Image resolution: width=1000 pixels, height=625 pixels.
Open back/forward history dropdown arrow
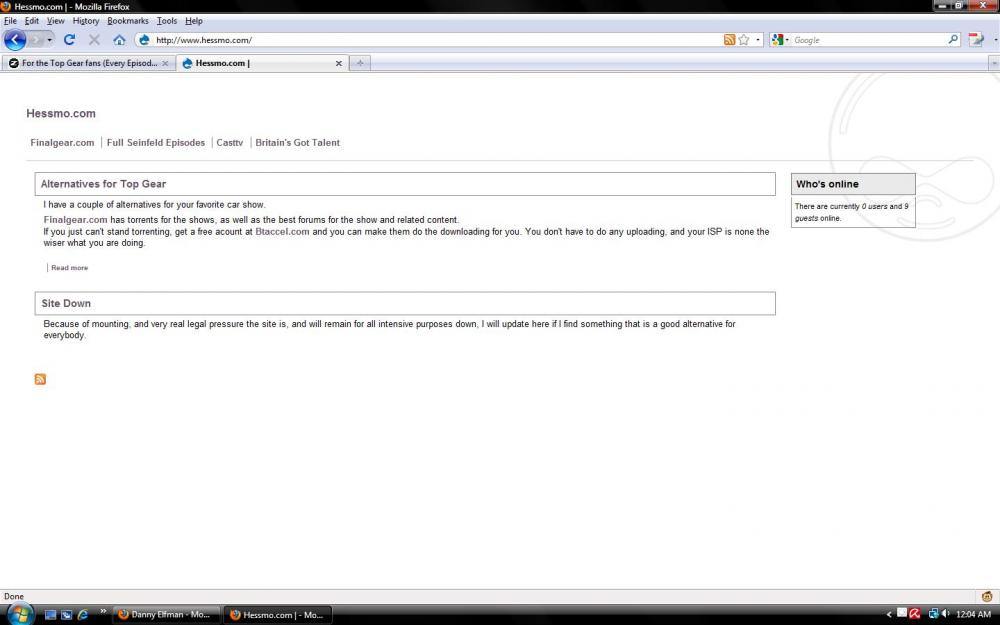pos(50,40)
